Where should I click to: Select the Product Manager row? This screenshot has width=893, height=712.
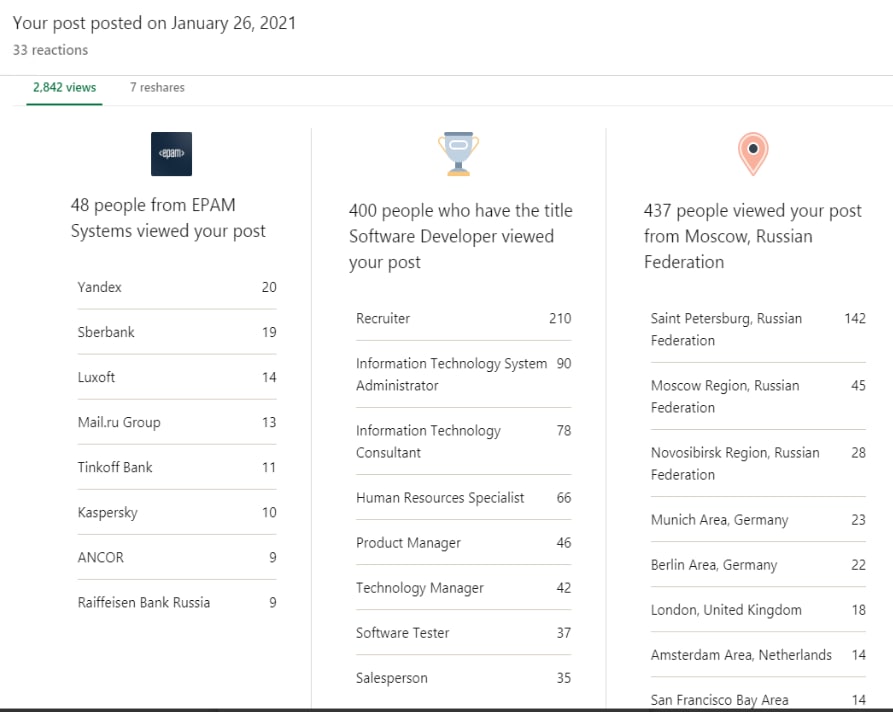(x=464, y=542)
